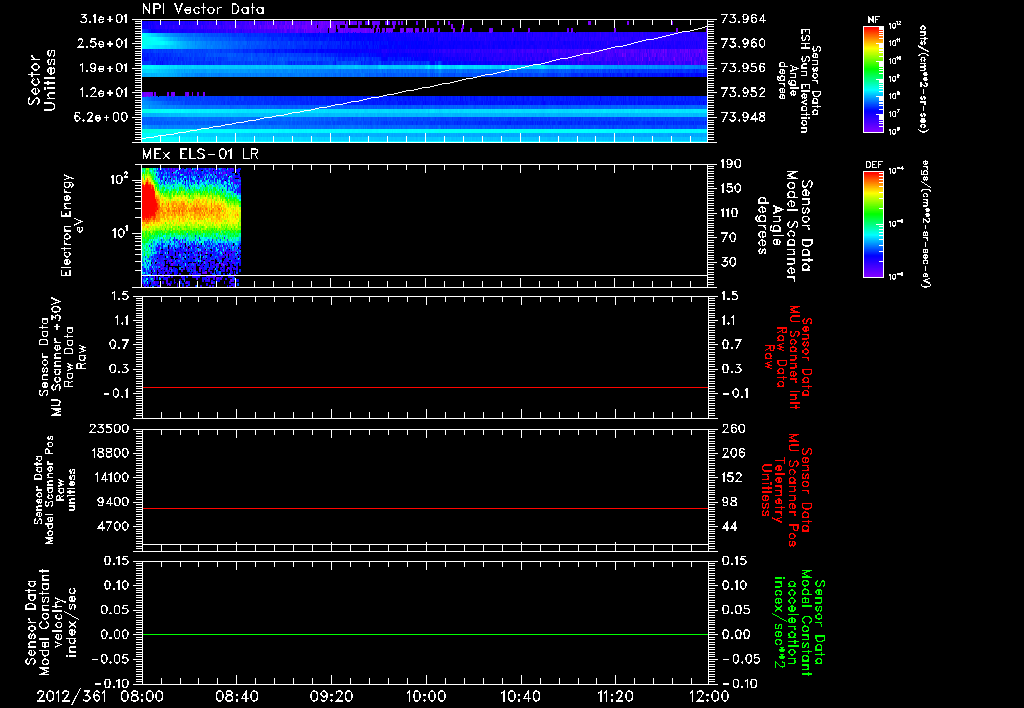
Task: Select the "NPI Vector Data" panel title
Action: click(203, 9)
